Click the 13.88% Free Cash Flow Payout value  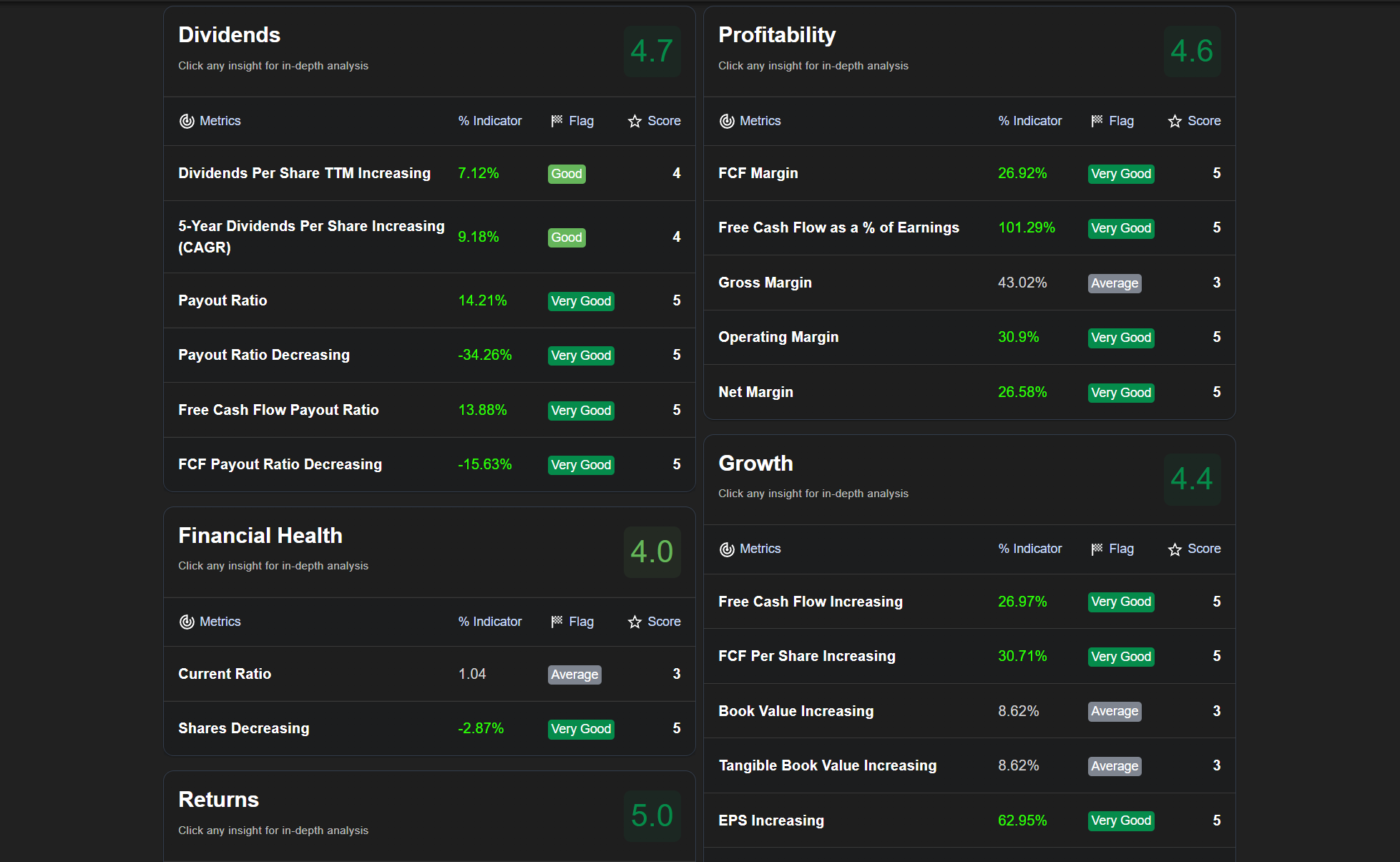482,410
